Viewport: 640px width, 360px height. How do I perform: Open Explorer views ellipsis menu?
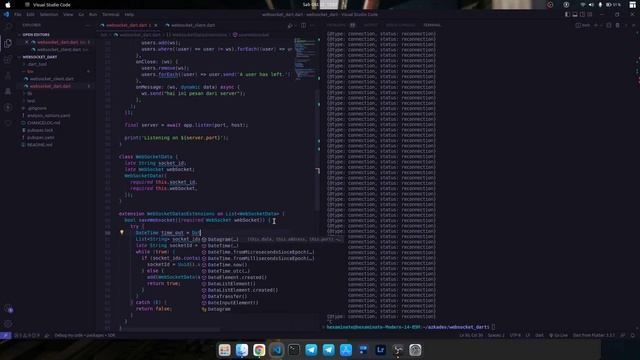tap(88, 25)
